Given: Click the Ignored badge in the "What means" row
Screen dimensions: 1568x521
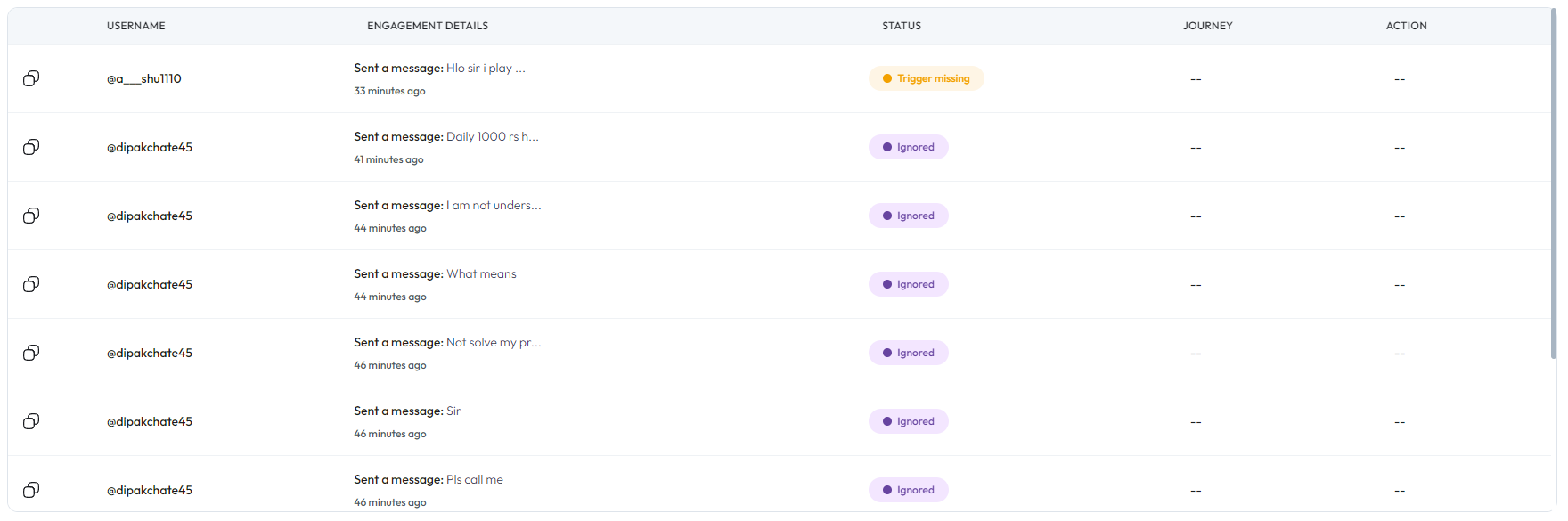Looking at the screenshot, I should [908, 284].
